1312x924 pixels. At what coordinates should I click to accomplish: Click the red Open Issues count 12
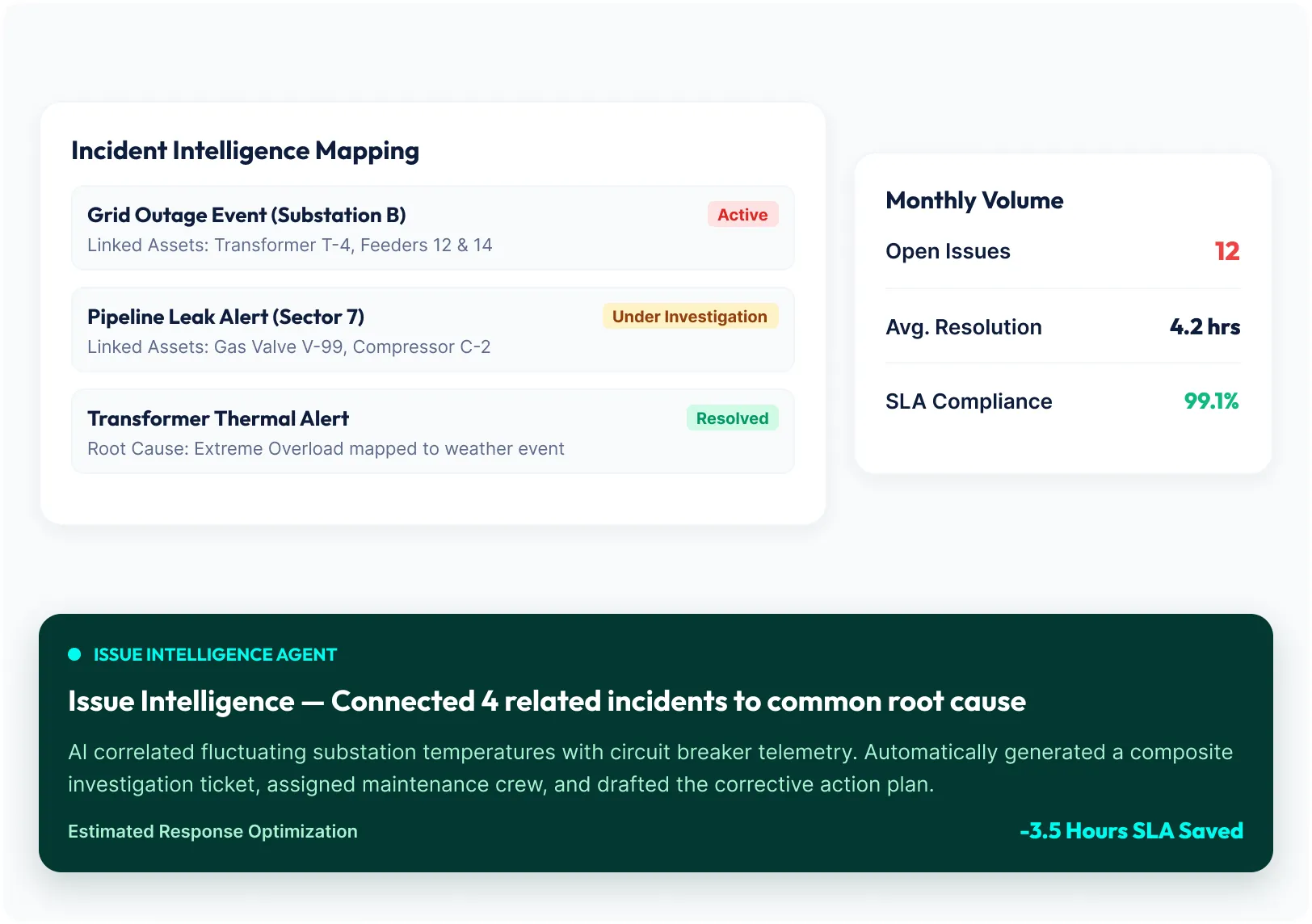click(1227, 251)
